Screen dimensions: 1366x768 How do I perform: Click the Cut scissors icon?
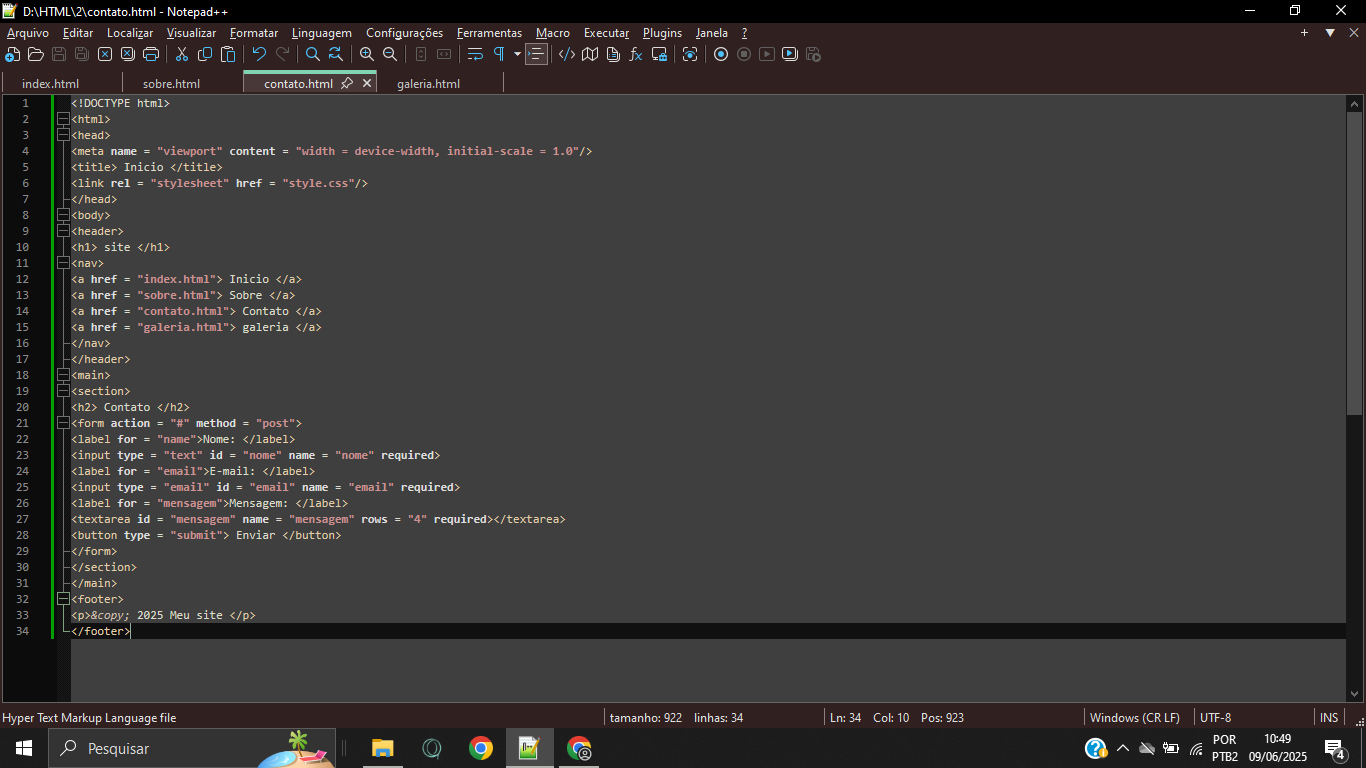click(x=182, y=54)
